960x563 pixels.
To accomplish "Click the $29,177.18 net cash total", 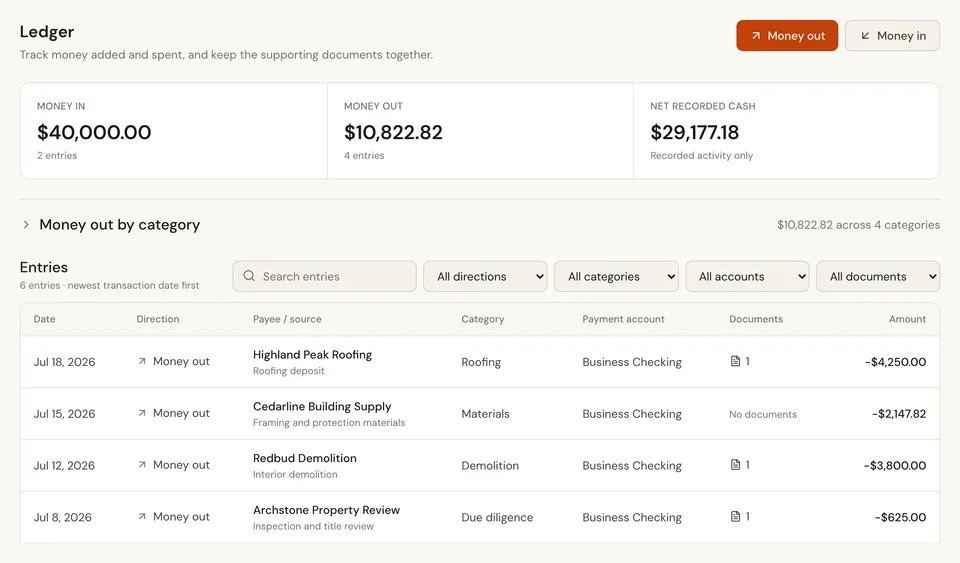I will 694,132.
